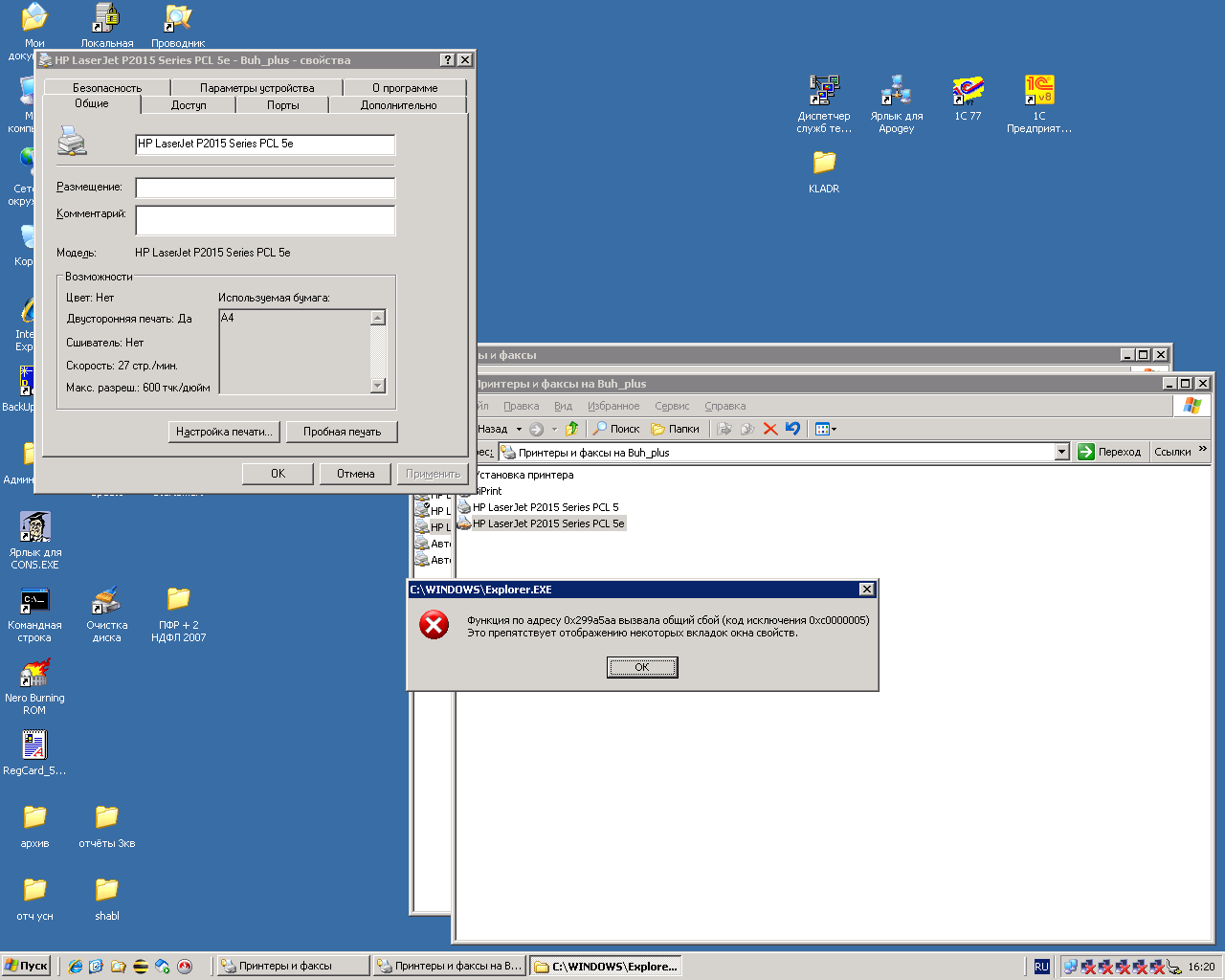
Task: Open the 1C 77 desktop shortcut
Action: click(x=968, y=99)
